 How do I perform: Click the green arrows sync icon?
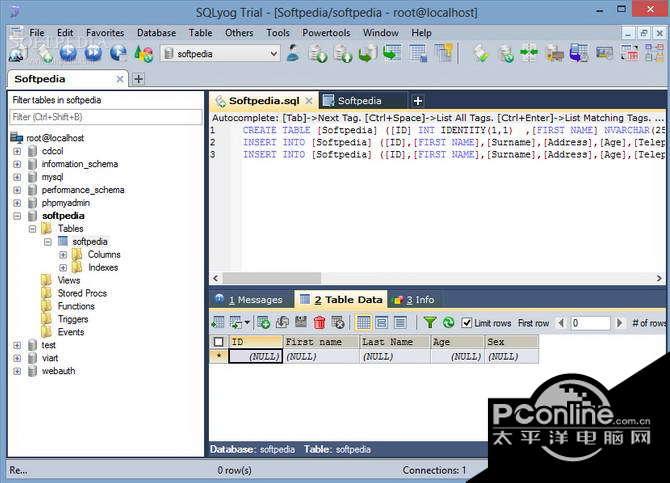tap(529, 53)
